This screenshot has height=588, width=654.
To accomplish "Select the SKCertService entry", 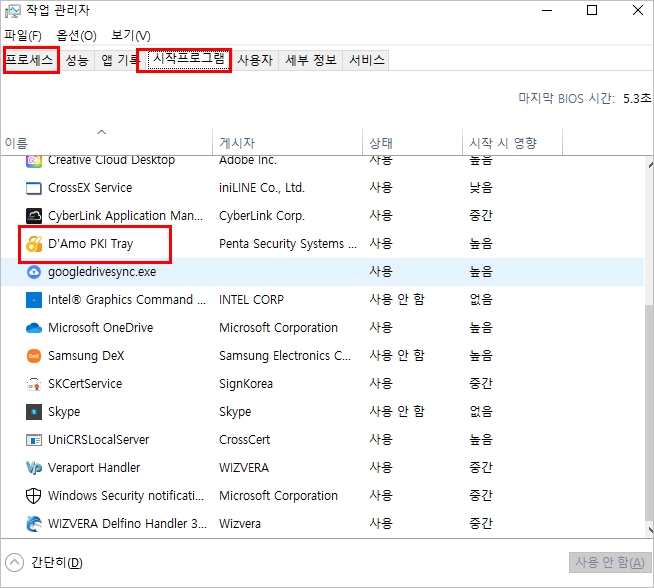I will 85,384.
